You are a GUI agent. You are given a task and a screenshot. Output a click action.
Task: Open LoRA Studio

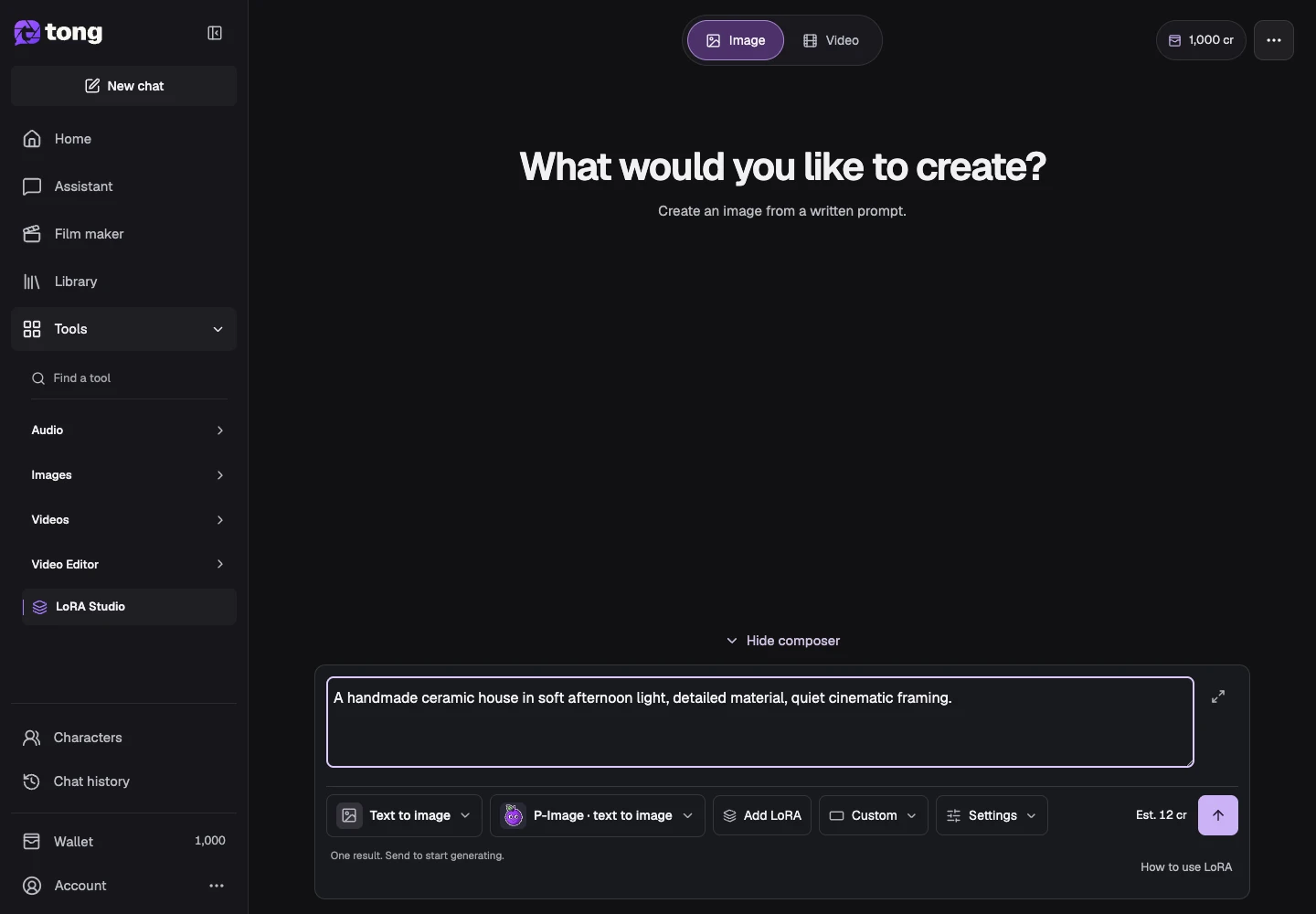(x=129, y=607)
